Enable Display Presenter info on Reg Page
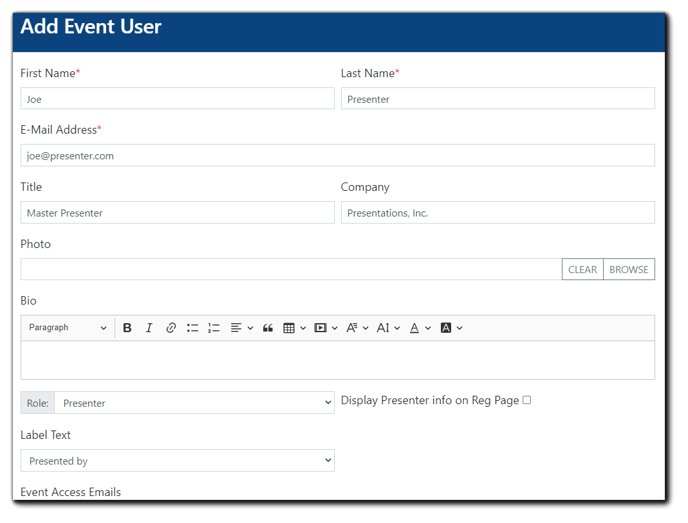 (527, 400)
